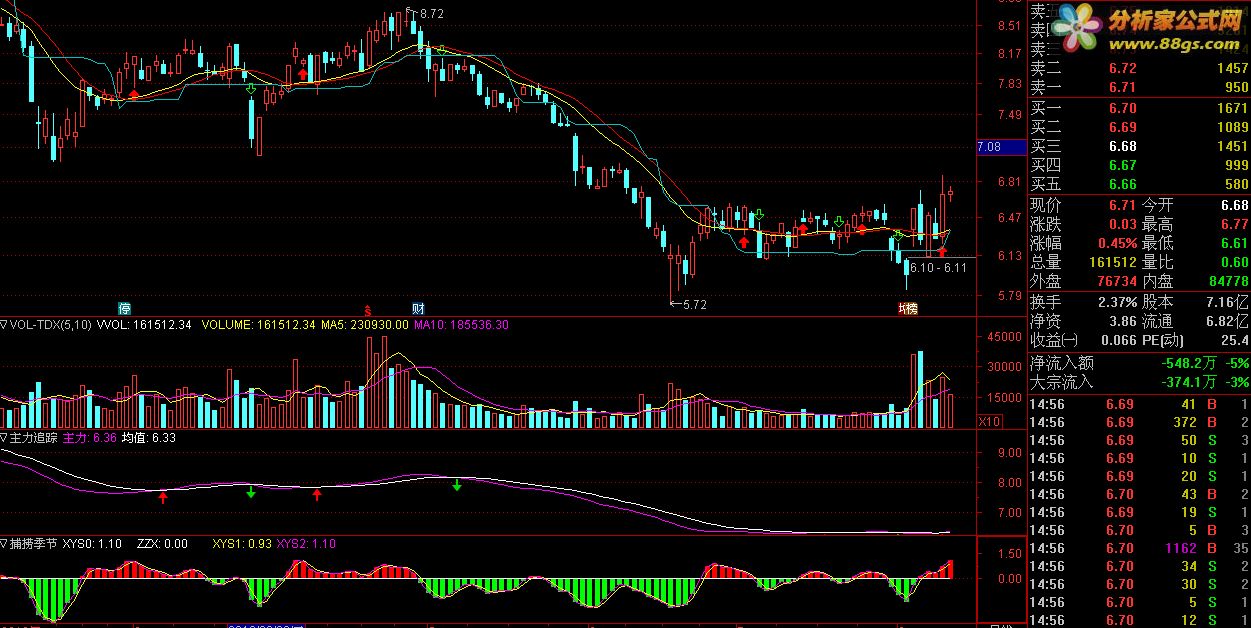The width and height of the screenshot is (1251, 628).
Task: Click the 总量 161512 value
Action: (1112, 262)
